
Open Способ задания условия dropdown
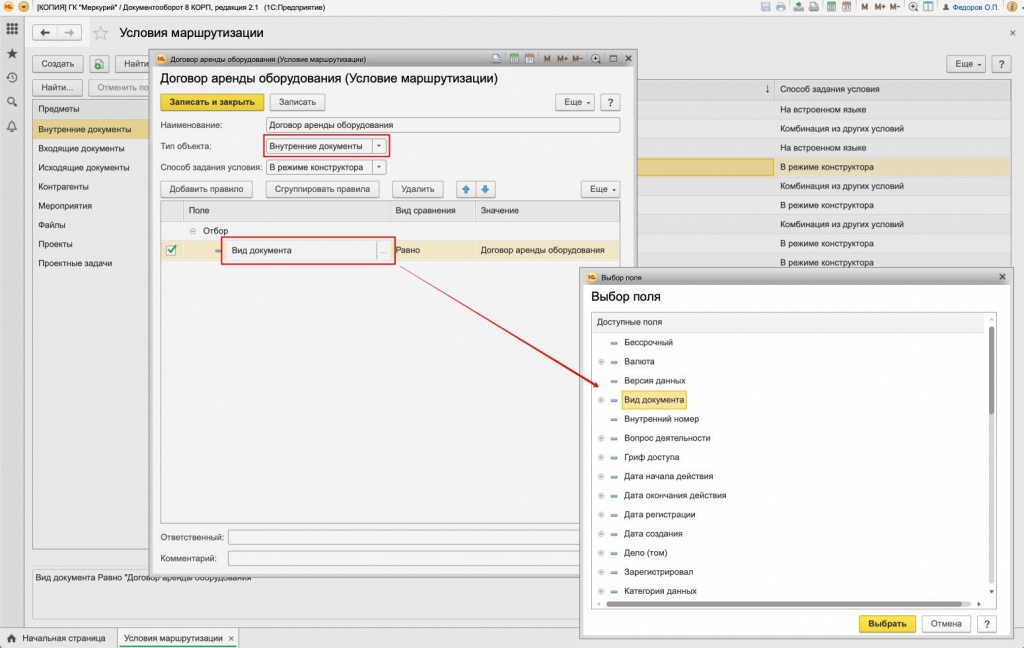pos(378,167)
